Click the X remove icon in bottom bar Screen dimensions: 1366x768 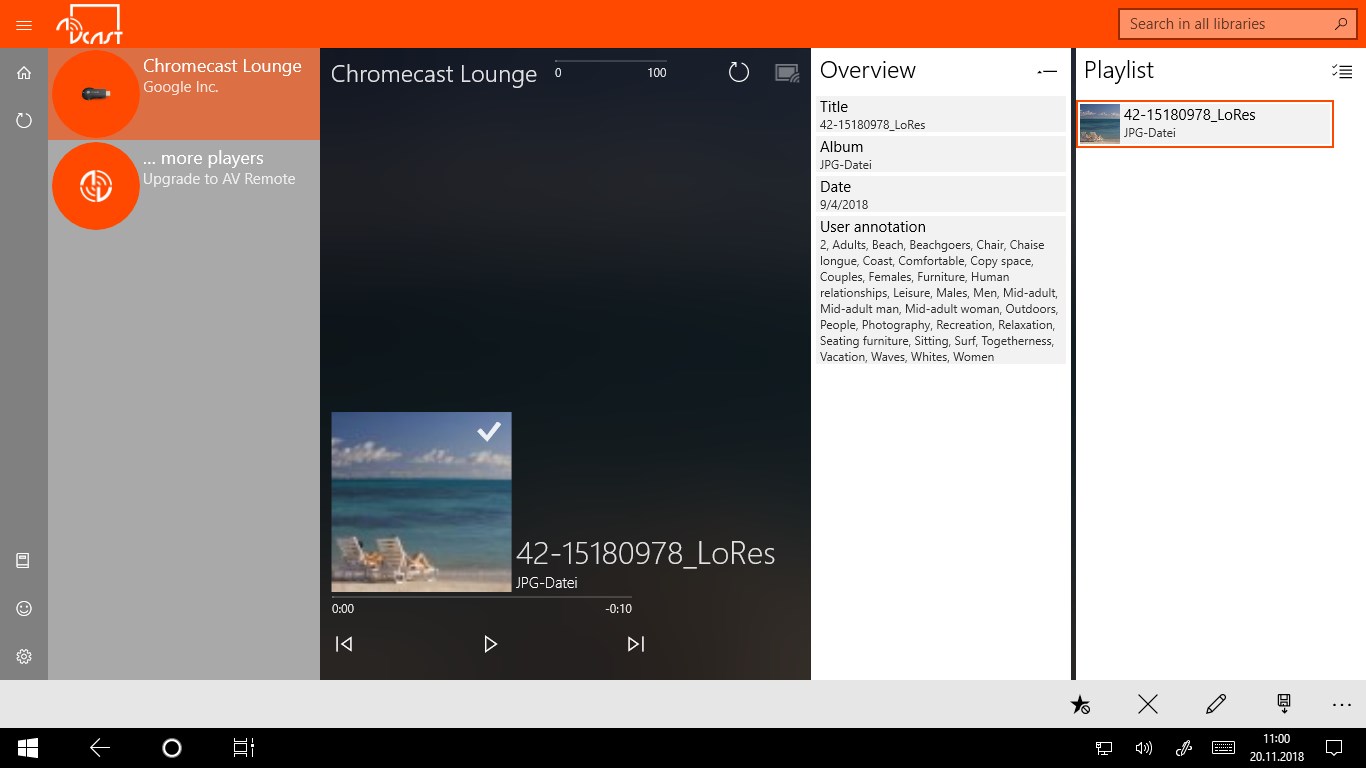click(1148, 704)
